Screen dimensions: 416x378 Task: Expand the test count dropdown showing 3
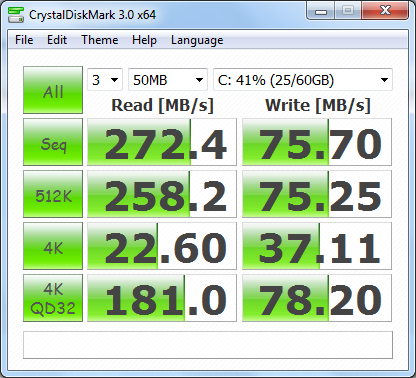click(x=105, y=80)
